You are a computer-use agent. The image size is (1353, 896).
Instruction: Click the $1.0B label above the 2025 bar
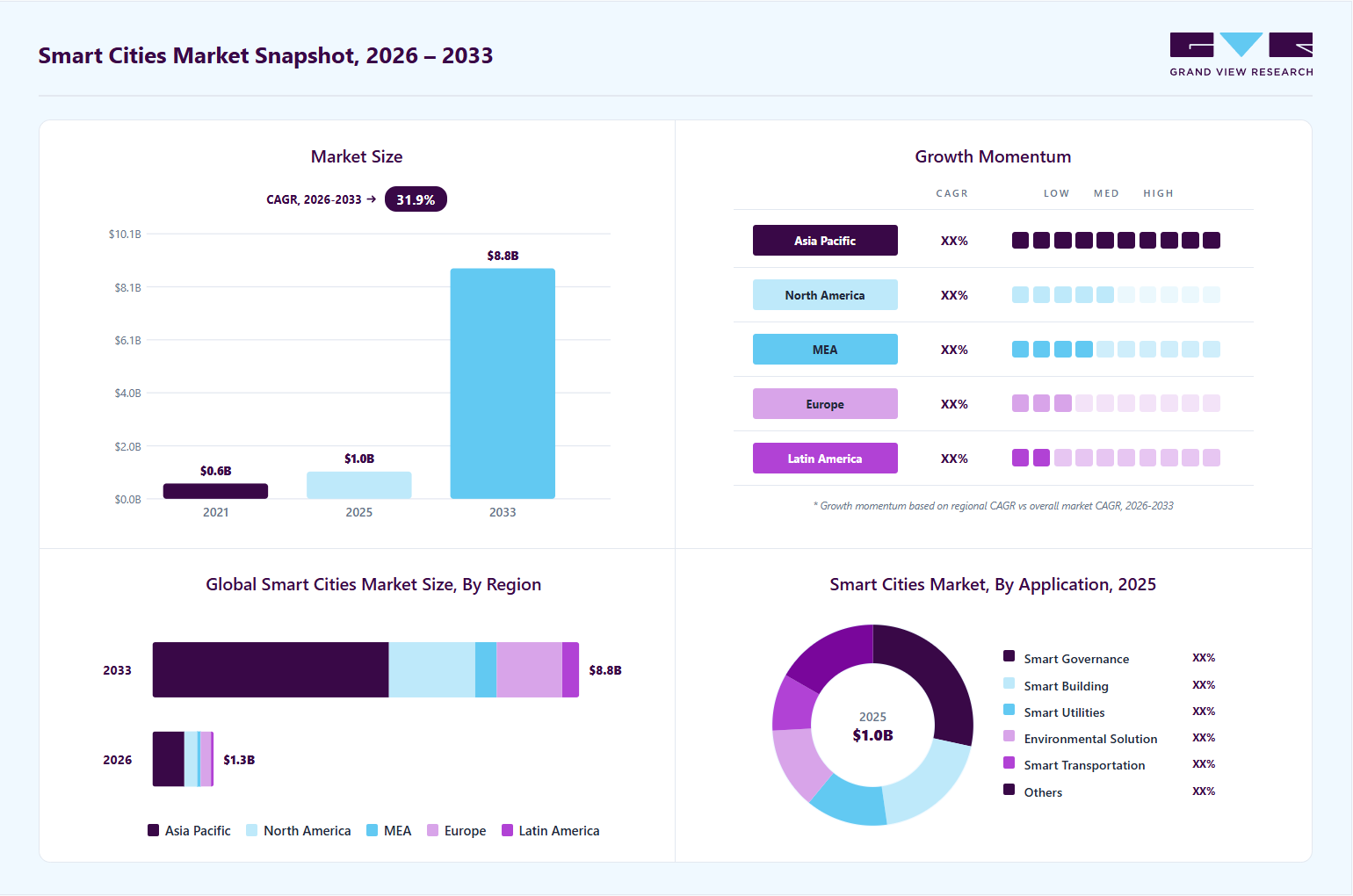(x=358, y=459)
